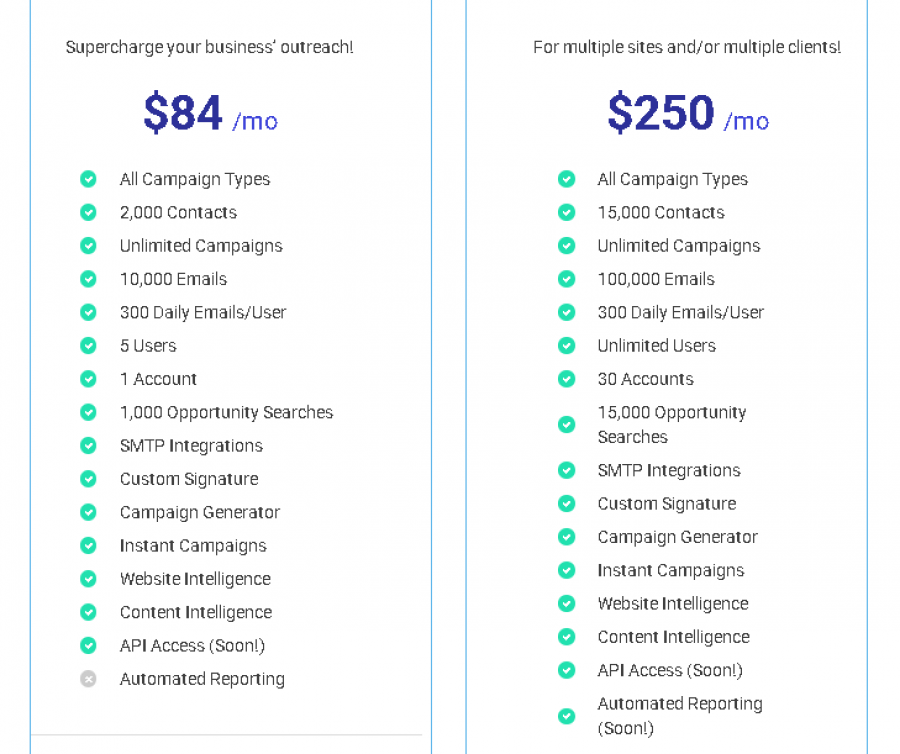Click the grayed X icon beside Automated Reporting
Viewport: 900px width, 754px height.
[x=88, y=679]
